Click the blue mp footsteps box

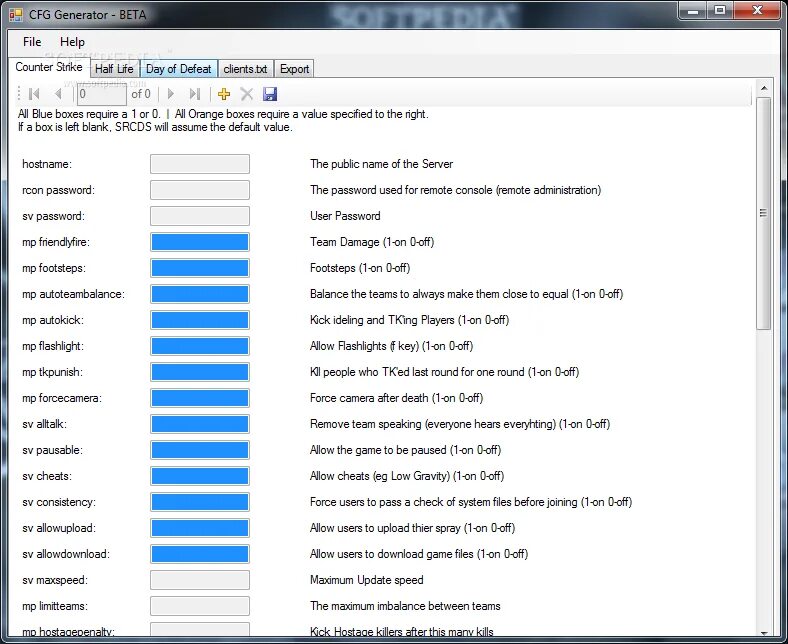[x=200, y=268]
